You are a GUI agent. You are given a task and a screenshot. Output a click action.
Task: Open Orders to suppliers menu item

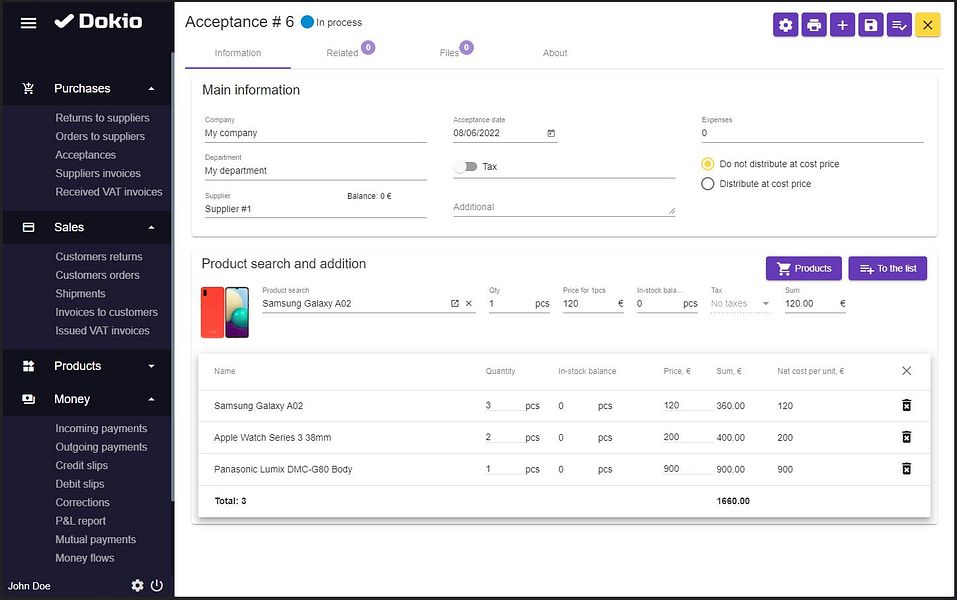(x=100, y=136)
